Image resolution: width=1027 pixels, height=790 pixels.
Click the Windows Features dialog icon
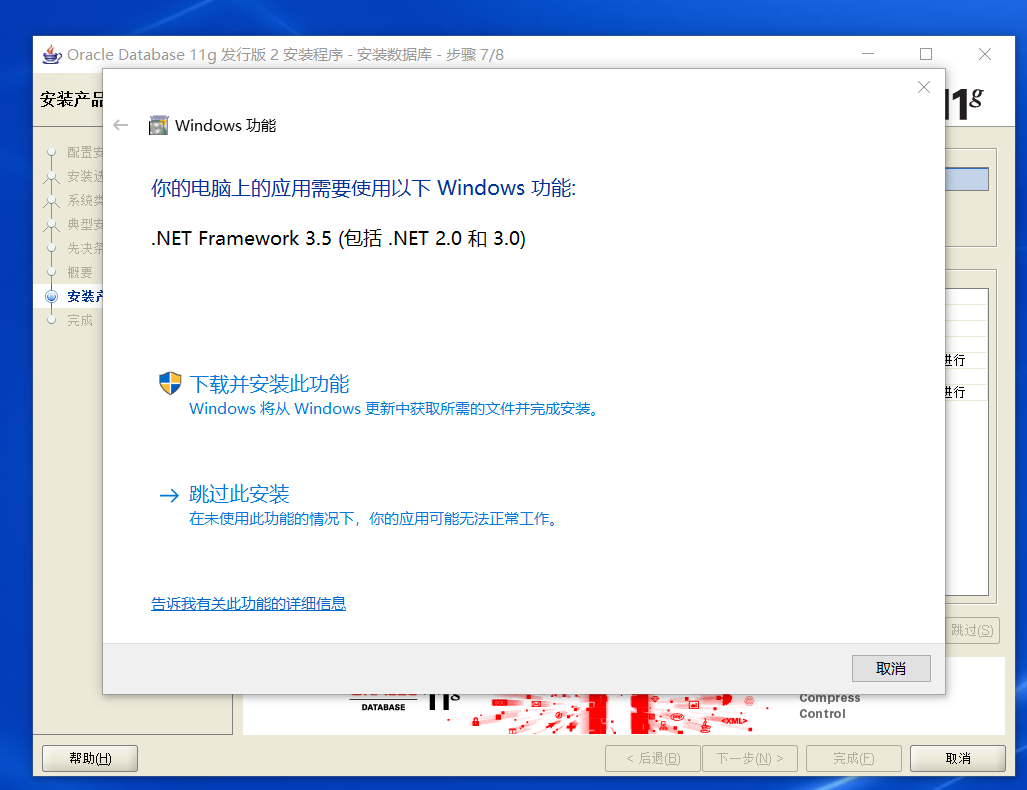(x=159, y=125)
